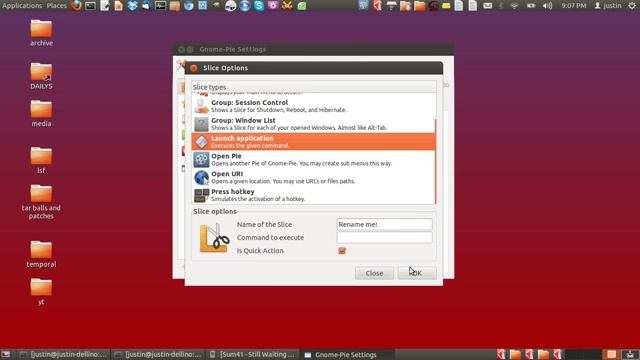Select the 'Press hotkey' slice type row
The image size is (640, 360).
point(313,195)
